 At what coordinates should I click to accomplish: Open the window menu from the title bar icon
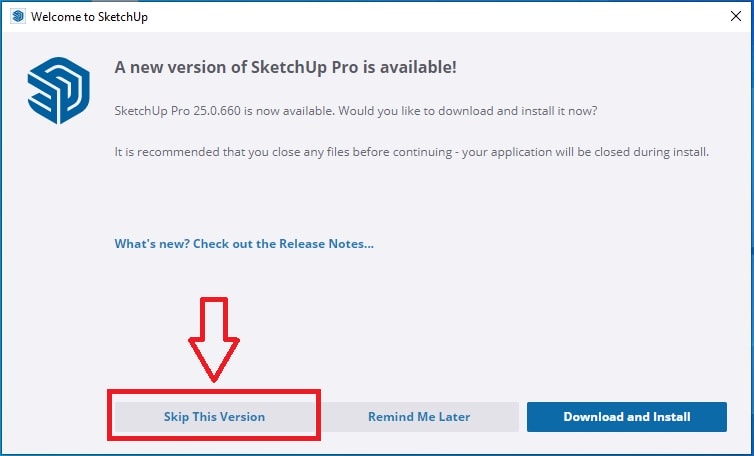(18, 16)
